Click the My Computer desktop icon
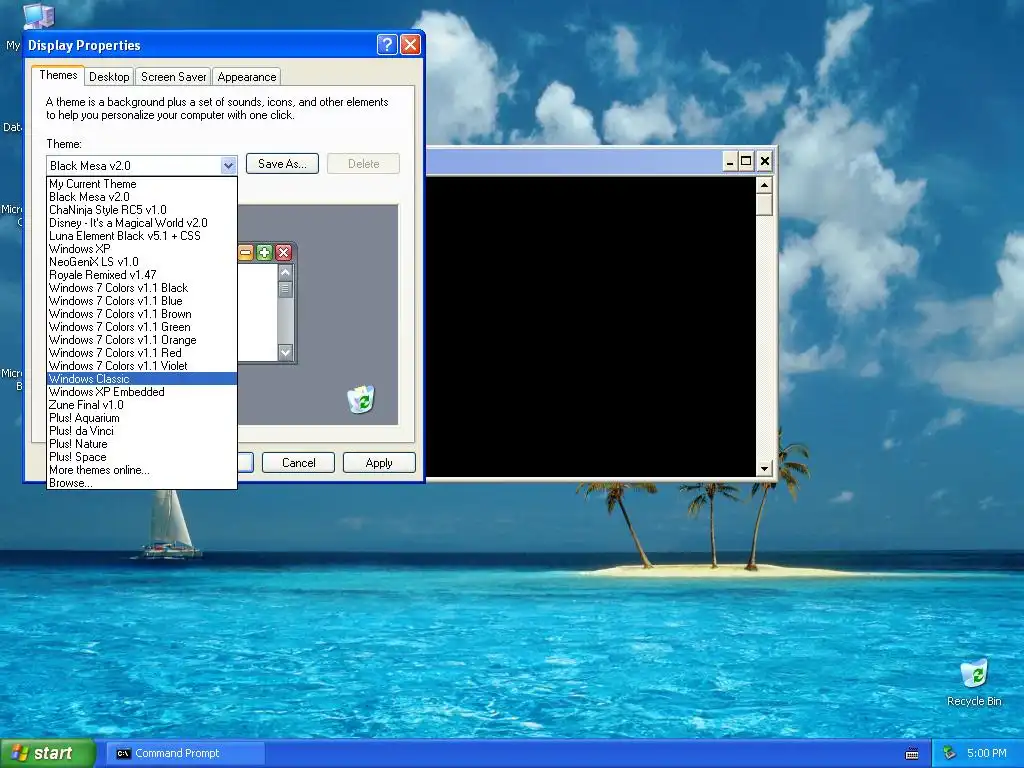Screen dimensions: 1024x768 pos(38,16)
